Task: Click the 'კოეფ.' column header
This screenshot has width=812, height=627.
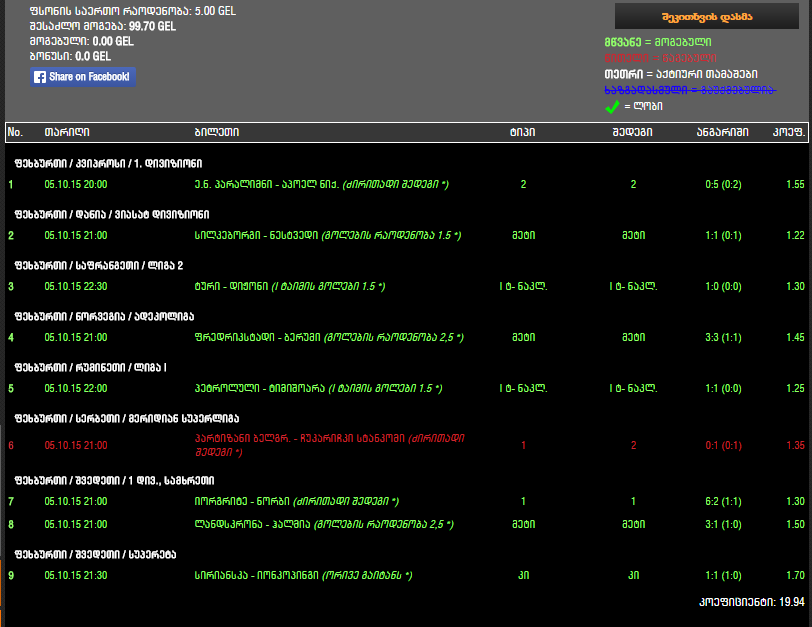Action: (x=789, y=132)
